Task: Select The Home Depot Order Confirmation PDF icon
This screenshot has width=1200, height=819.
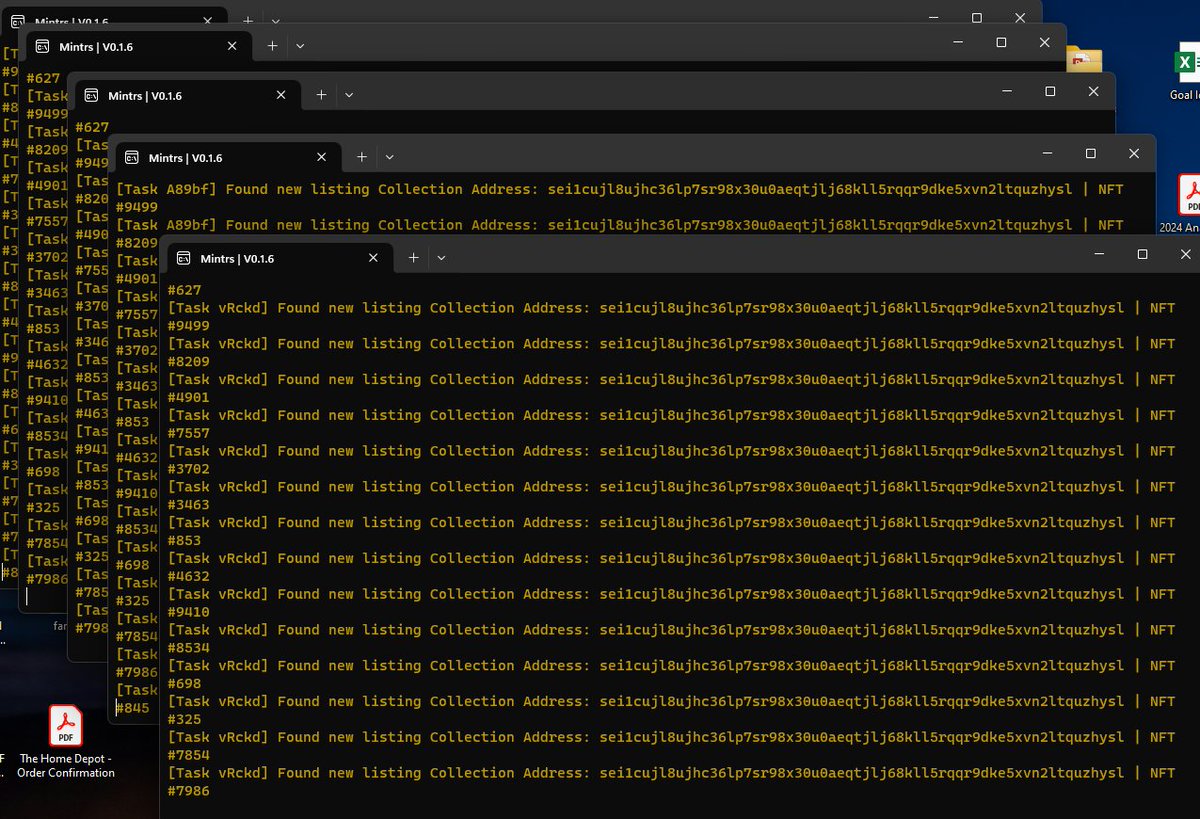Action: pos(66,742)
